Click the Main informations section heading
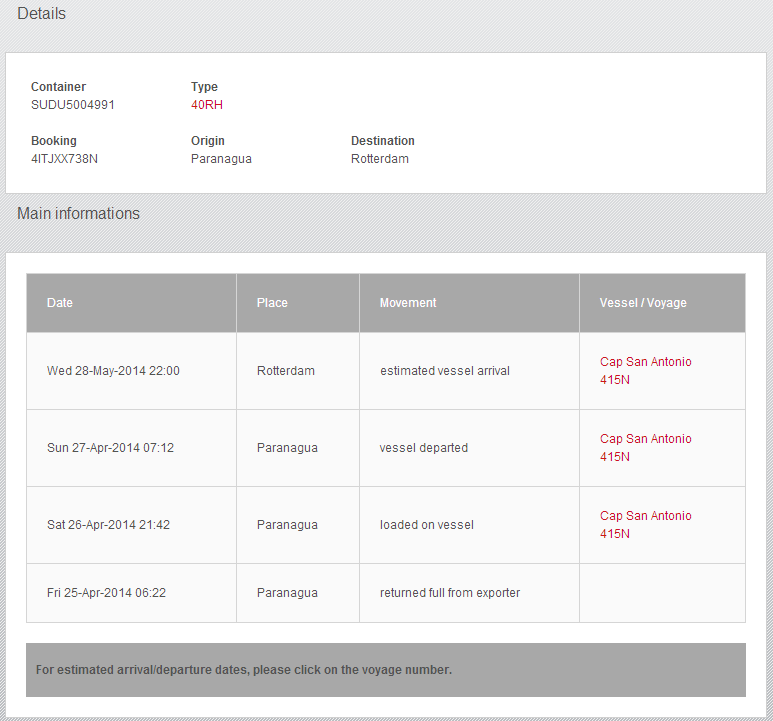Image resolution: width=773 pixels, height=721 pixels. tap(78, 213)
